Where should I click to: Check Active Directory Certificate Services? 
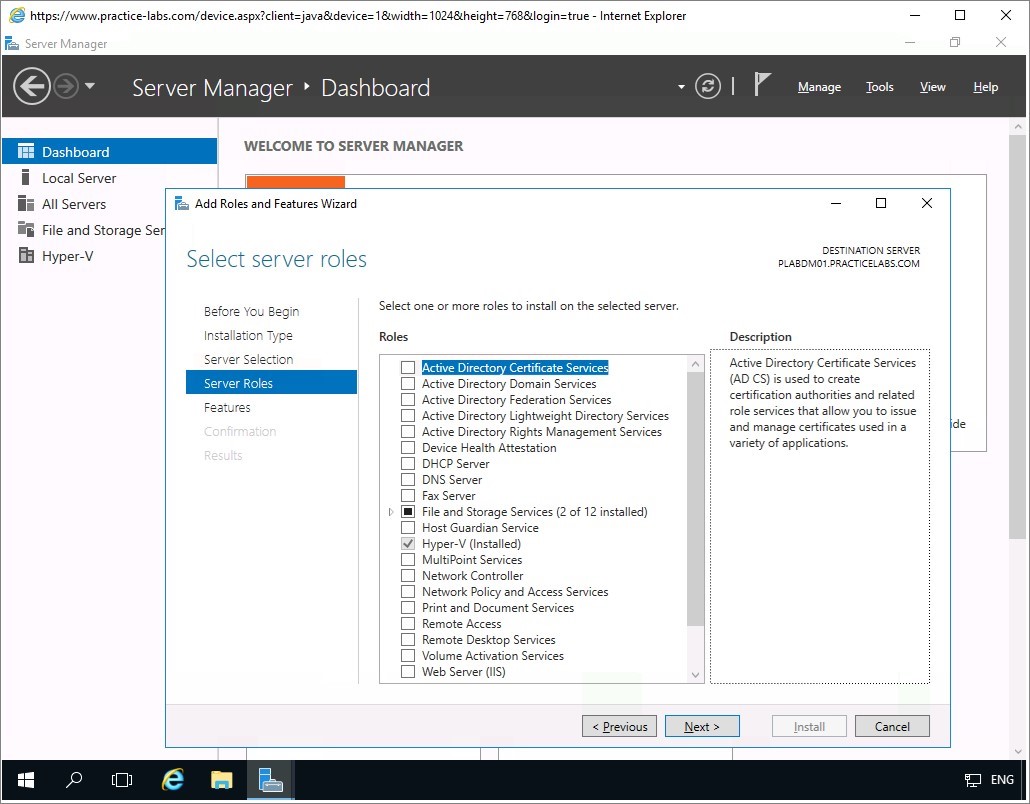point(408,368)
